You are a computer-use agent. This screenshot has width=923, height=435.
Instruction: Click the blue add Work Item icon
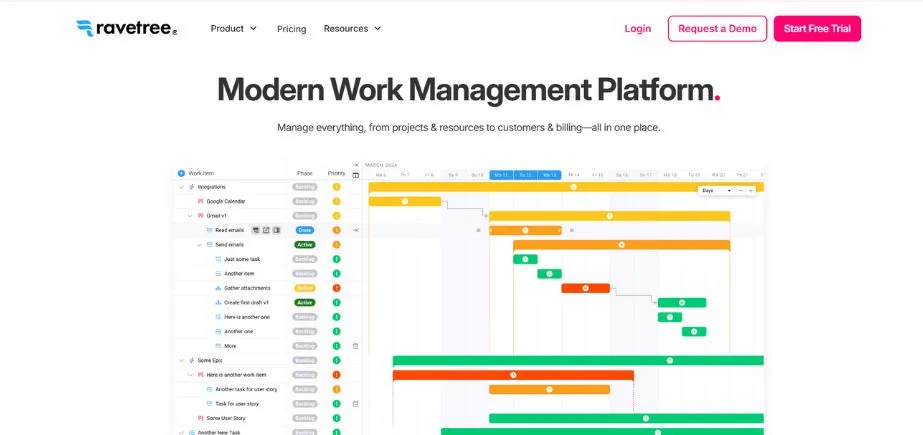coord(181,173)
